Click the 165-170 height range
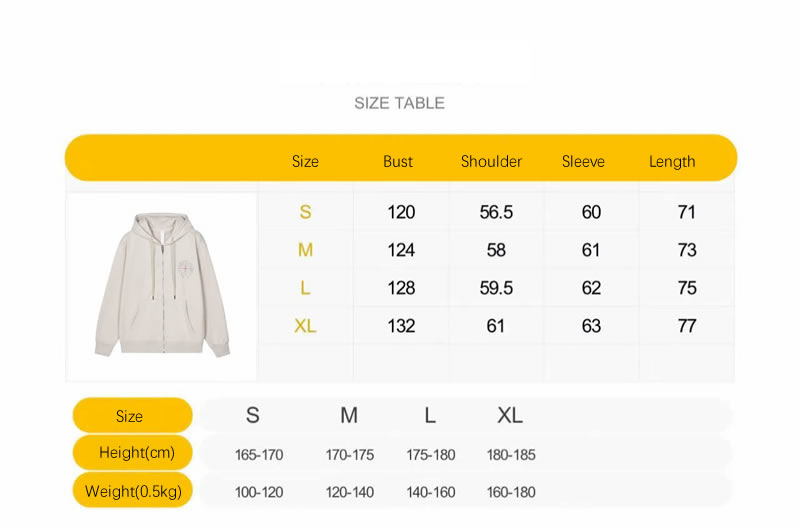Viewport: 800px width, 527px height. 259,455
